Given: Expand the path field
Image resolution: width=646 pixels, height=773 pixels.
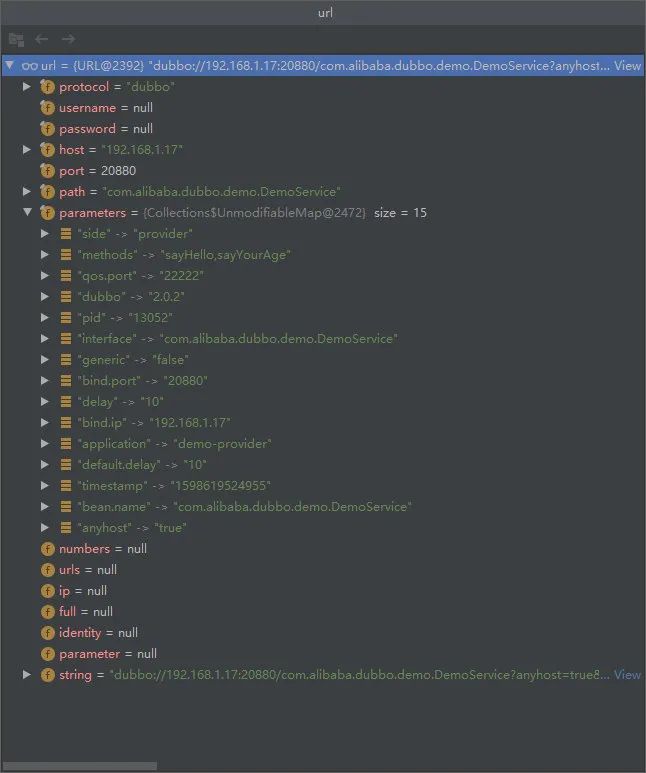Looking at the screenshot, I should [27, 191].
